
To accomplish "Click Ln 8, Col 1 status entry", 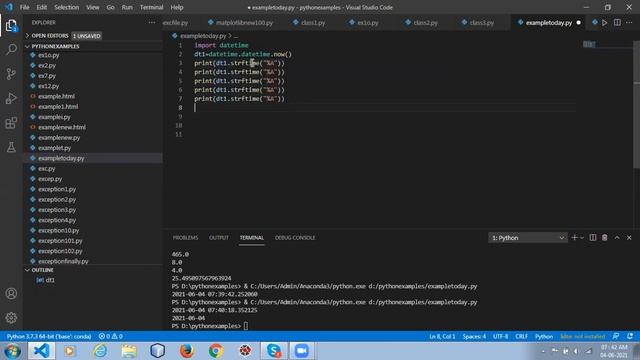I will (x=442, y=336).
